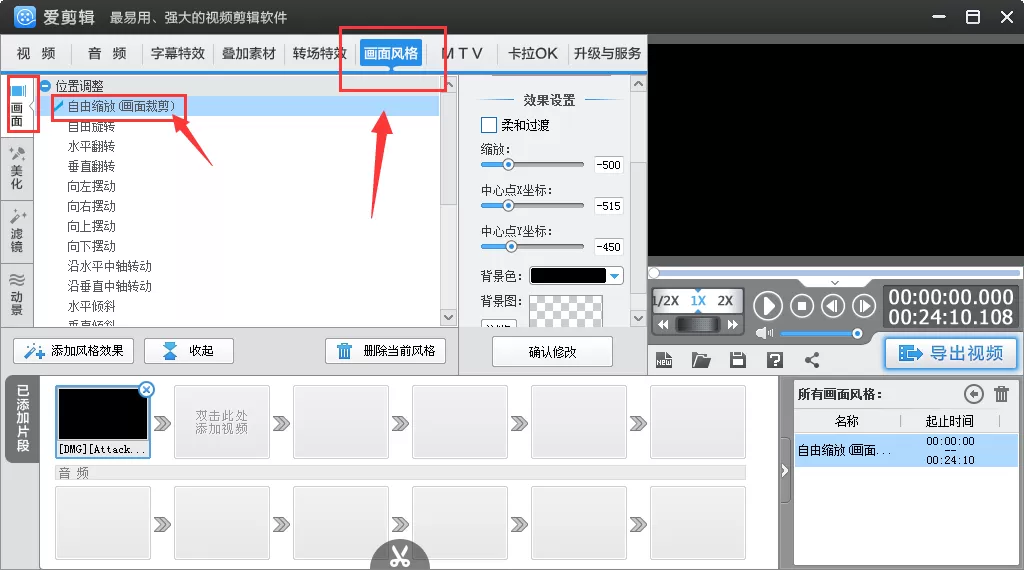Select the 垂直翻转 effect
1024x570 pixels.
tap(91, 166)
